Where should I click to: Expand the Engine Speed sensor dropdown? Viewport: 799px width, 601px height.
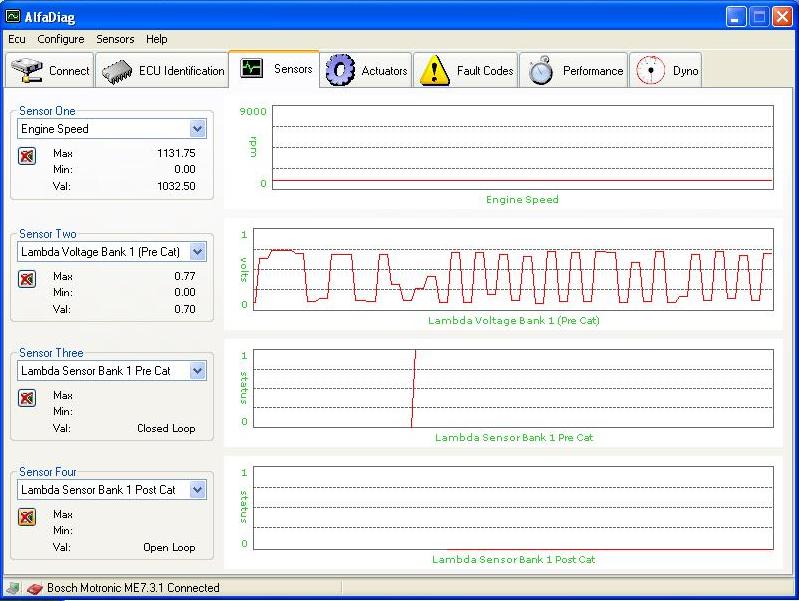[x=197, y=129]
